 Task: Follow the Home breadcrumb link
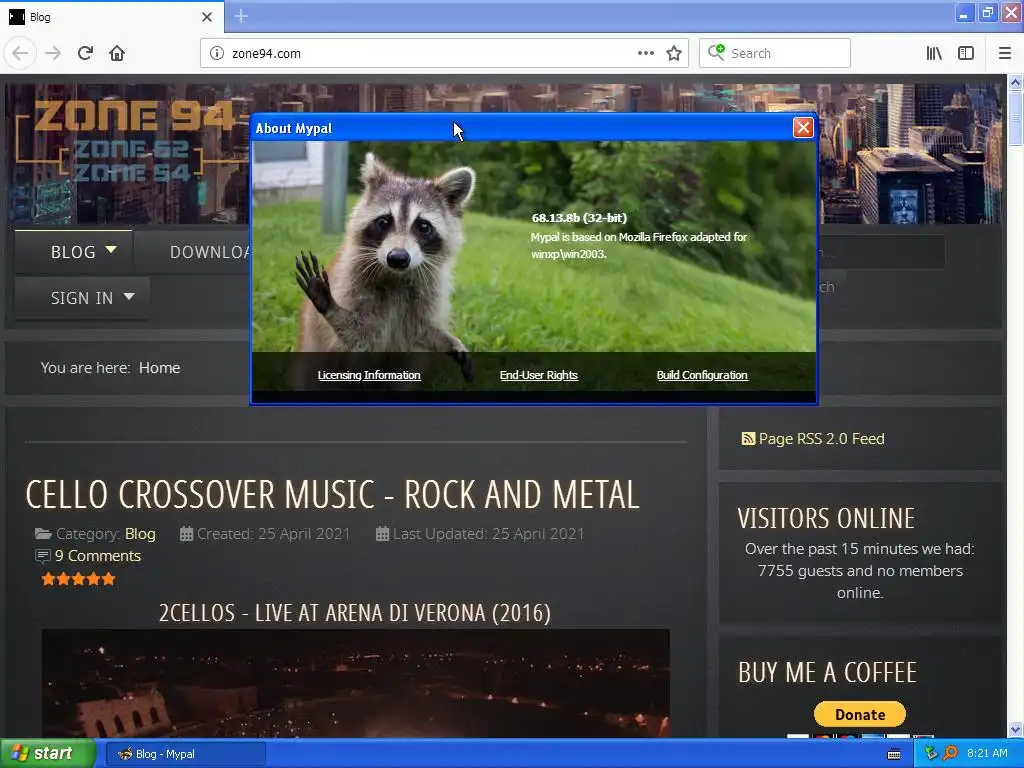(x=159, y=368)
